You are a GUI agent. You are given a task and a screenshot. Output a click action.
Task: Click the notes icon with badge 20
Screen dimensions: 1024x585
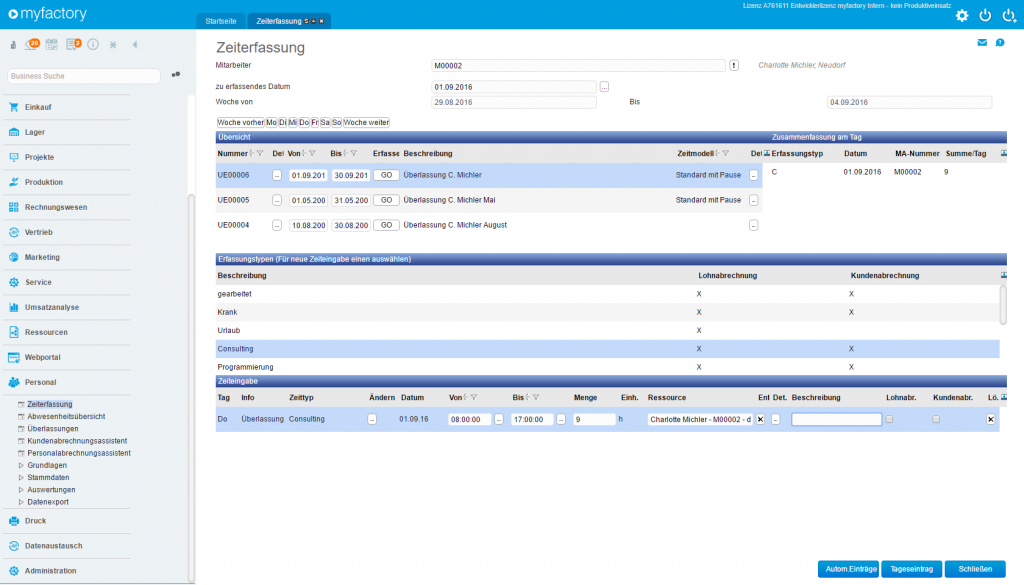pyautogui.click(x=30, y=43)
